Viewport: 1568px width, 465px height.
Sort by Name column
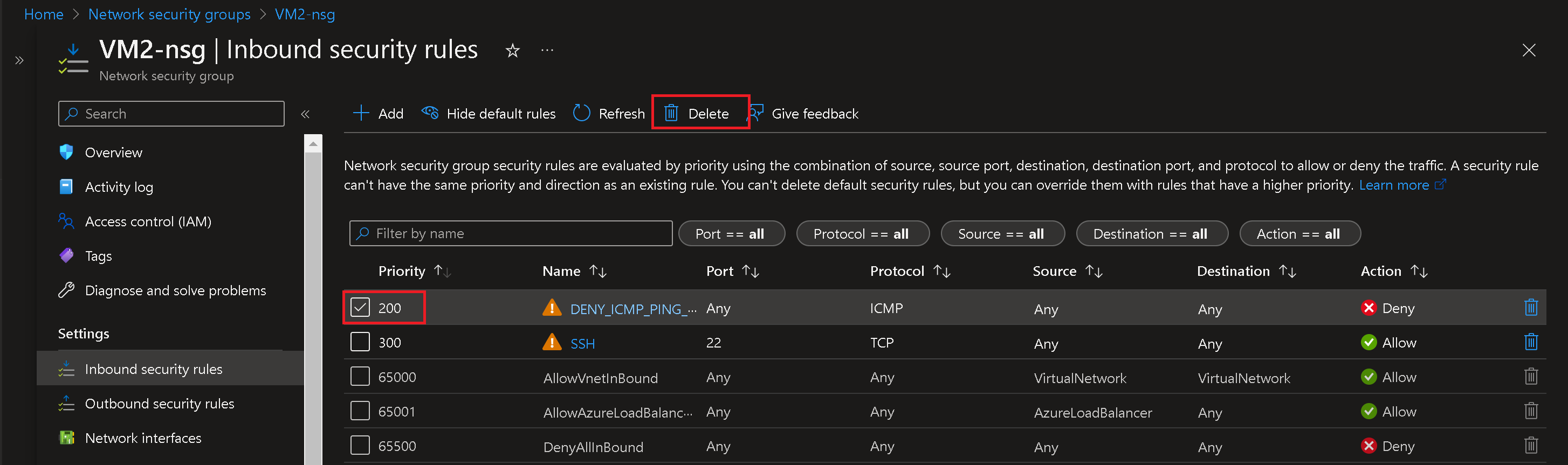(x=574, y=271)
